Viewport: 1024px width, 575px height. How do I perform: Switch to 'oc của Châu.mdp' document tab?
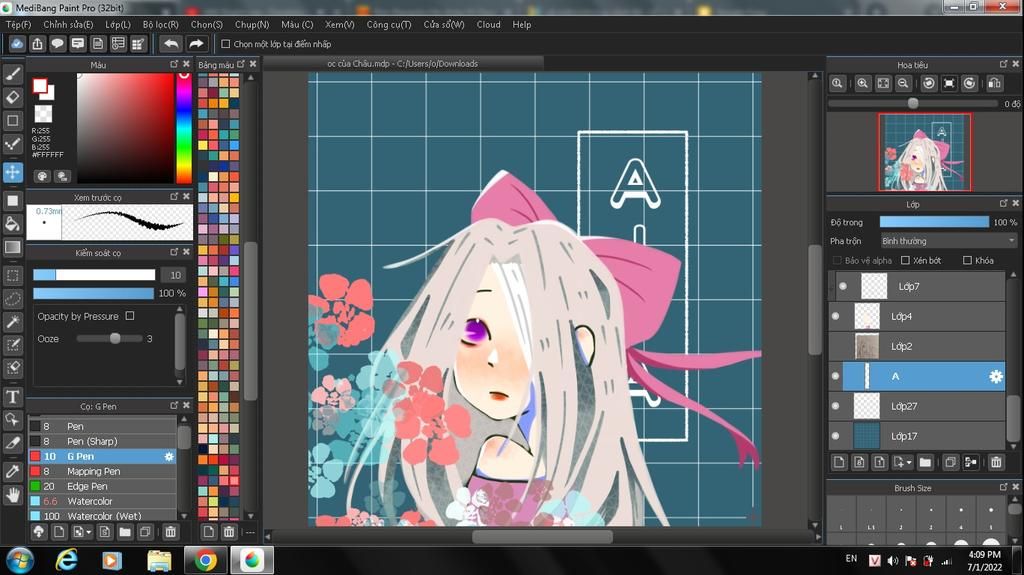click(x=403, y=63)
